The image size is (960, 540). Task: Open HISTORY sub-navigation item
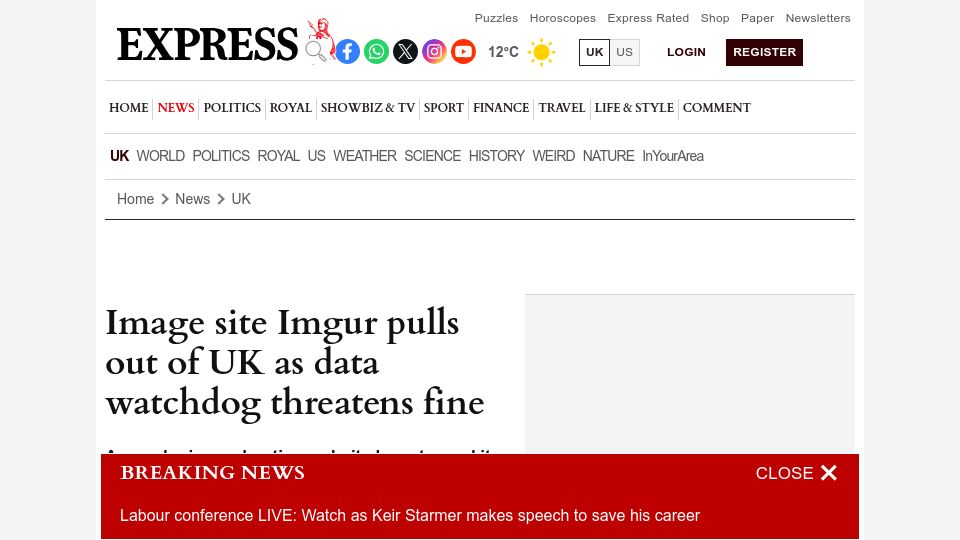[497, 156]
